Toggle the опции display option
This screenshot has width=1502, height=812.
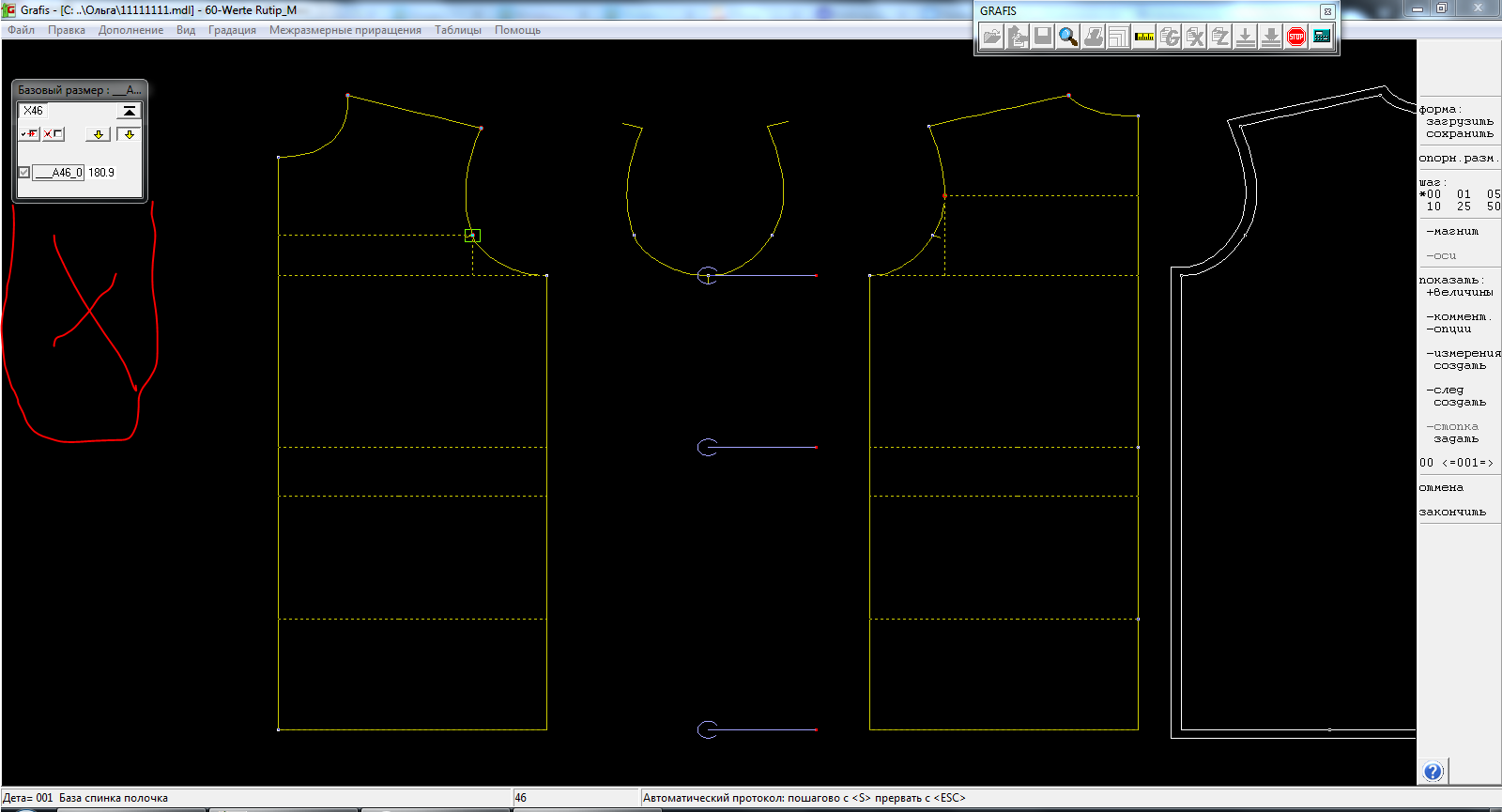point(1448,329)
